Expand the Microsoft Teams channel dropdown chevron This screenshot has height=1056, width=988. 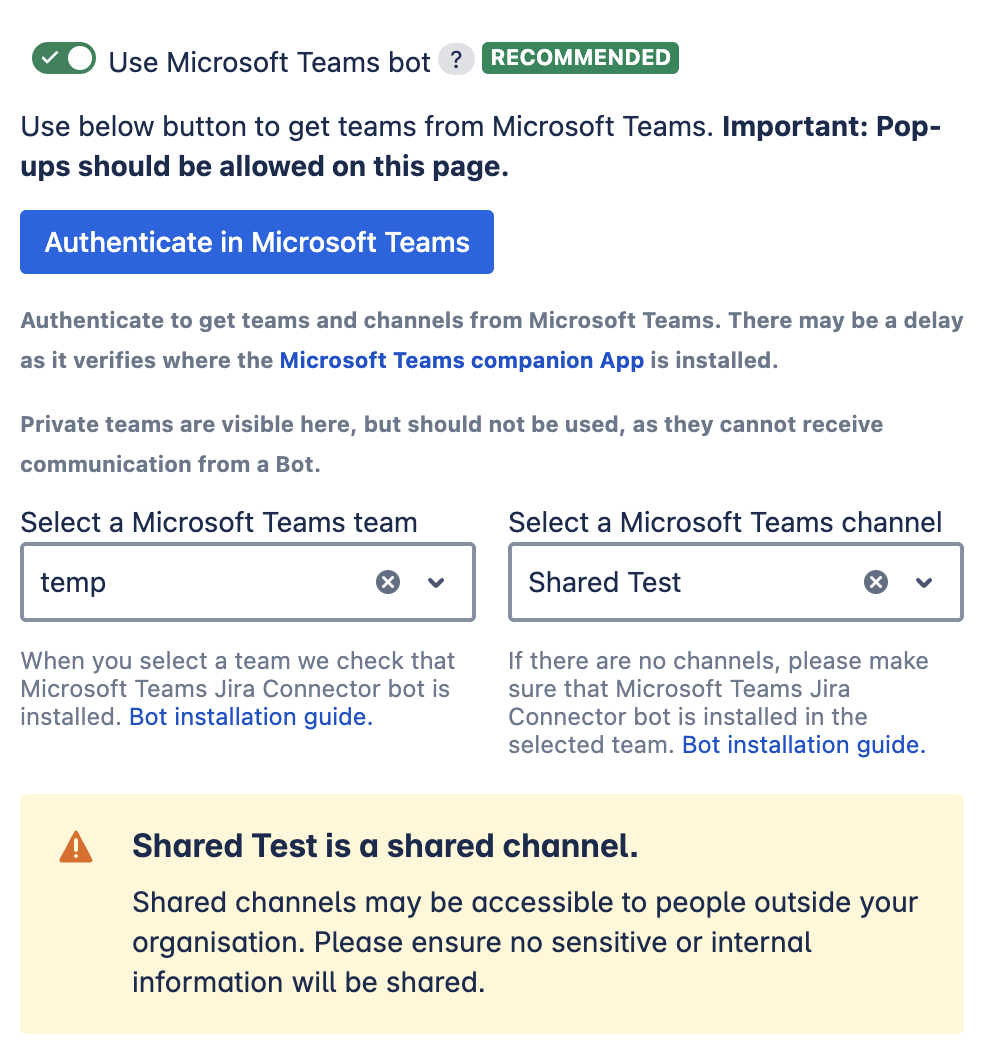[924, 582]
